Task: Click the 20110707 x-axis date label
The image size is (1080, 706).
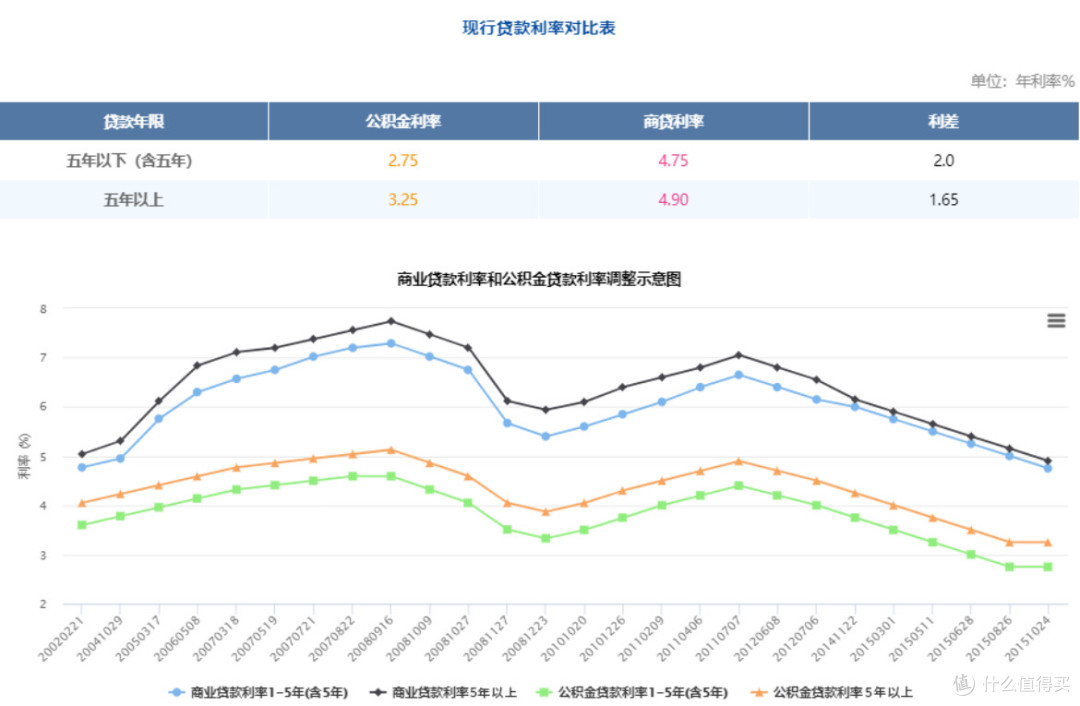Action: click(x=718, y=639)
